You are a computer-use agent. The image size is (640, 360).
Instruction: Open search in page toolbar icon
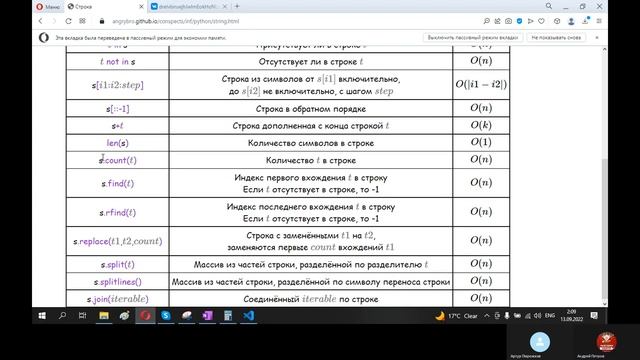pos(486,21)
